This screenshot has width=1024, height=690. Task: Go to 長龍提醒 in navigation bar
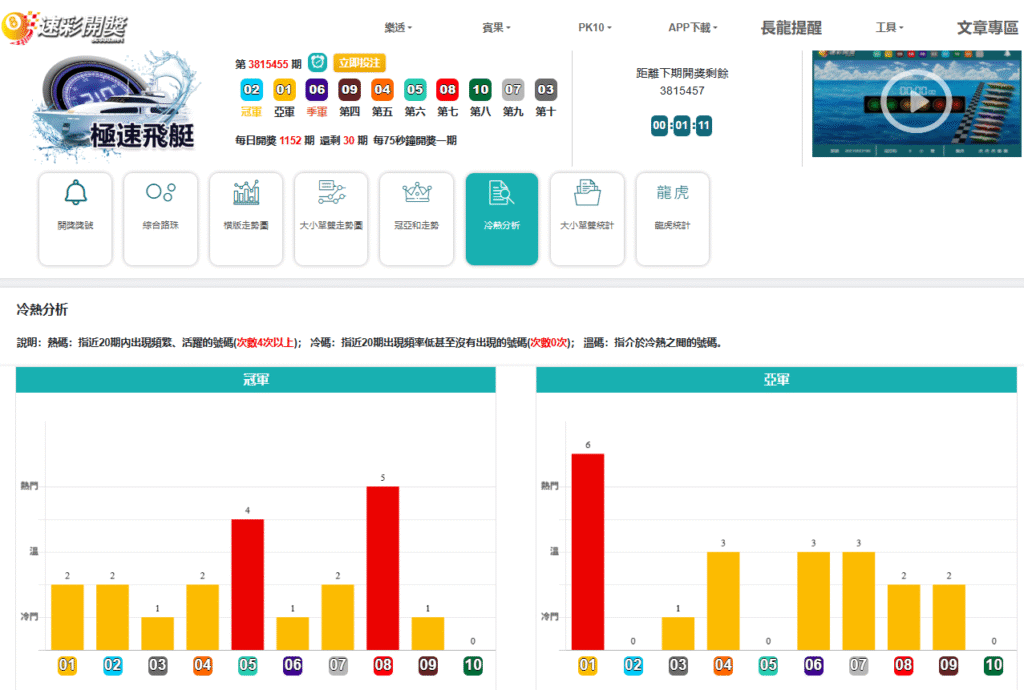tap(791, 28)
